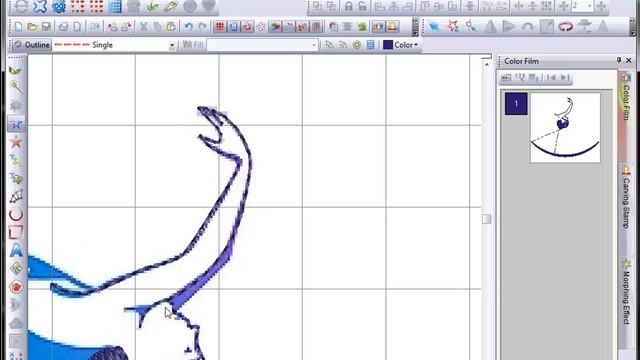Select the red flower motif tool
The image size is (640, 360).
tap(16, 287)
